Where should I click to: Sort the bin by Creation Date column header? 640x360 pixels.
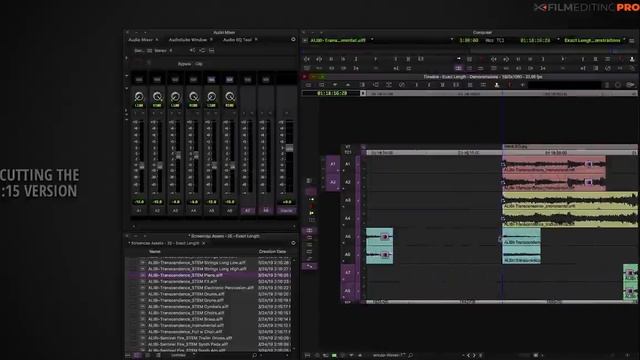coord(272,251)
